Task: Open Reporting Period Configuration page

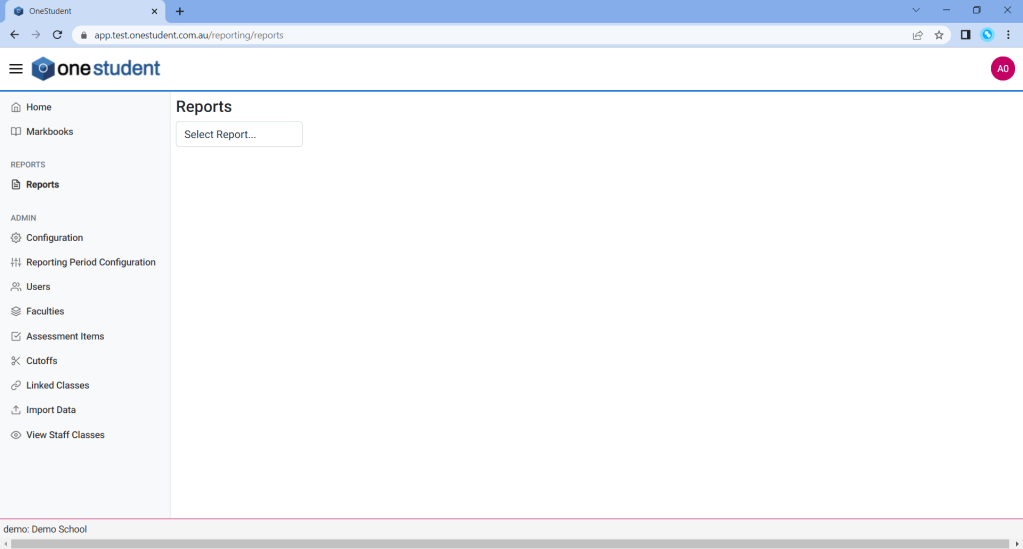Action: click(x=91, y=262)
